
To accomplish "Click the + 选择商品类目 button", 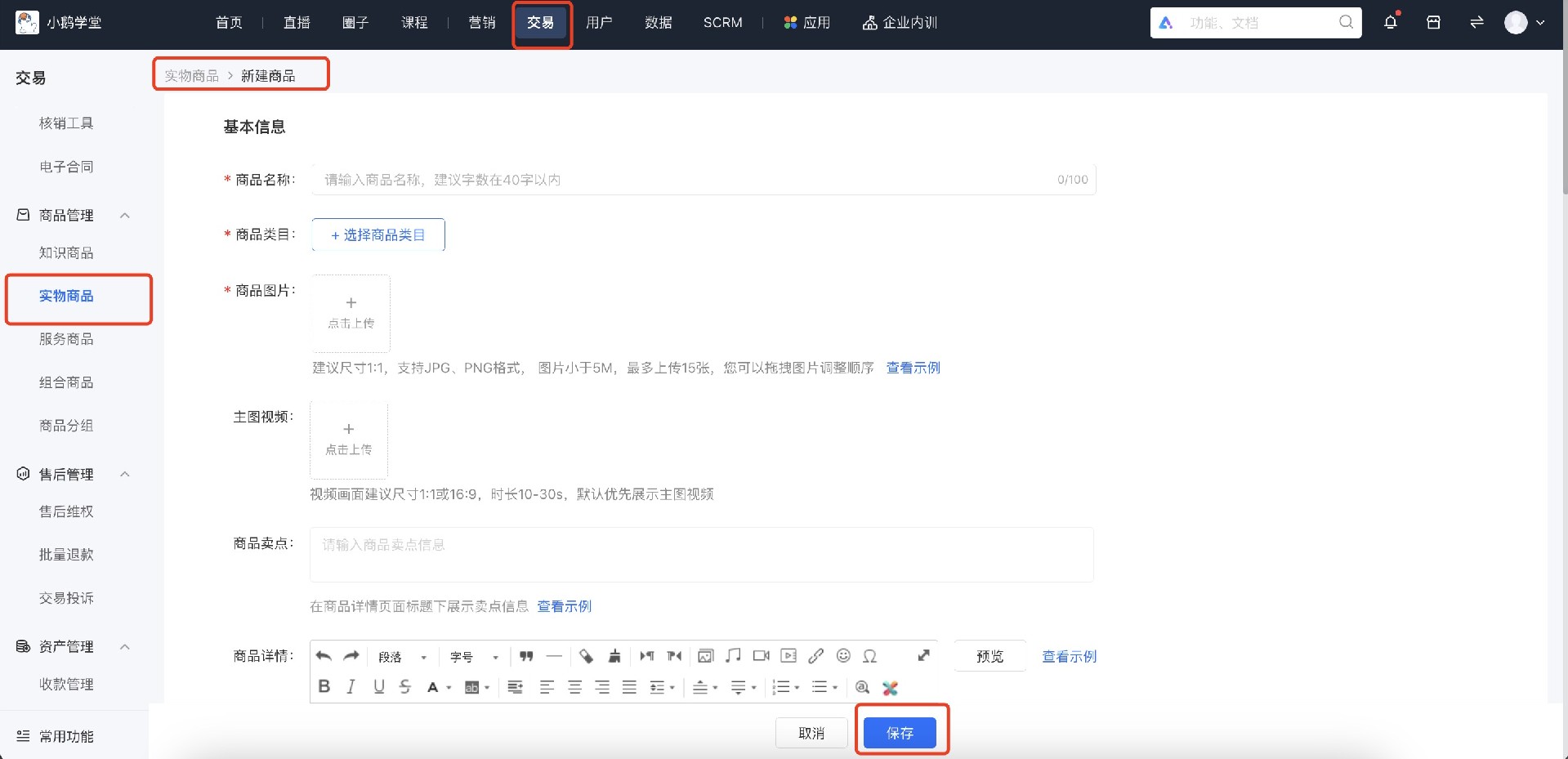I will [x=378, y=234].
